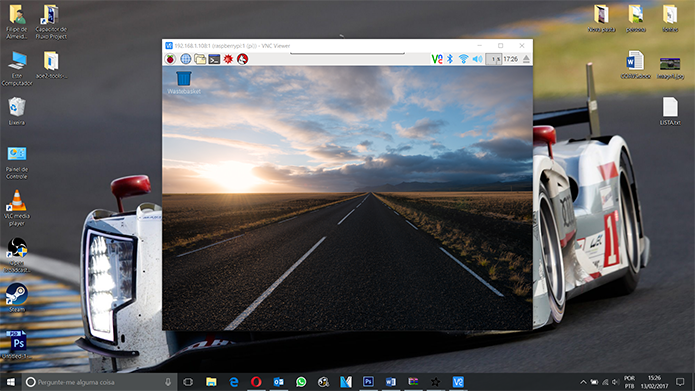Click the Cortana search box
Image resolution: width=695 pixels, height=391 pixels.
(x=99, y=382)
